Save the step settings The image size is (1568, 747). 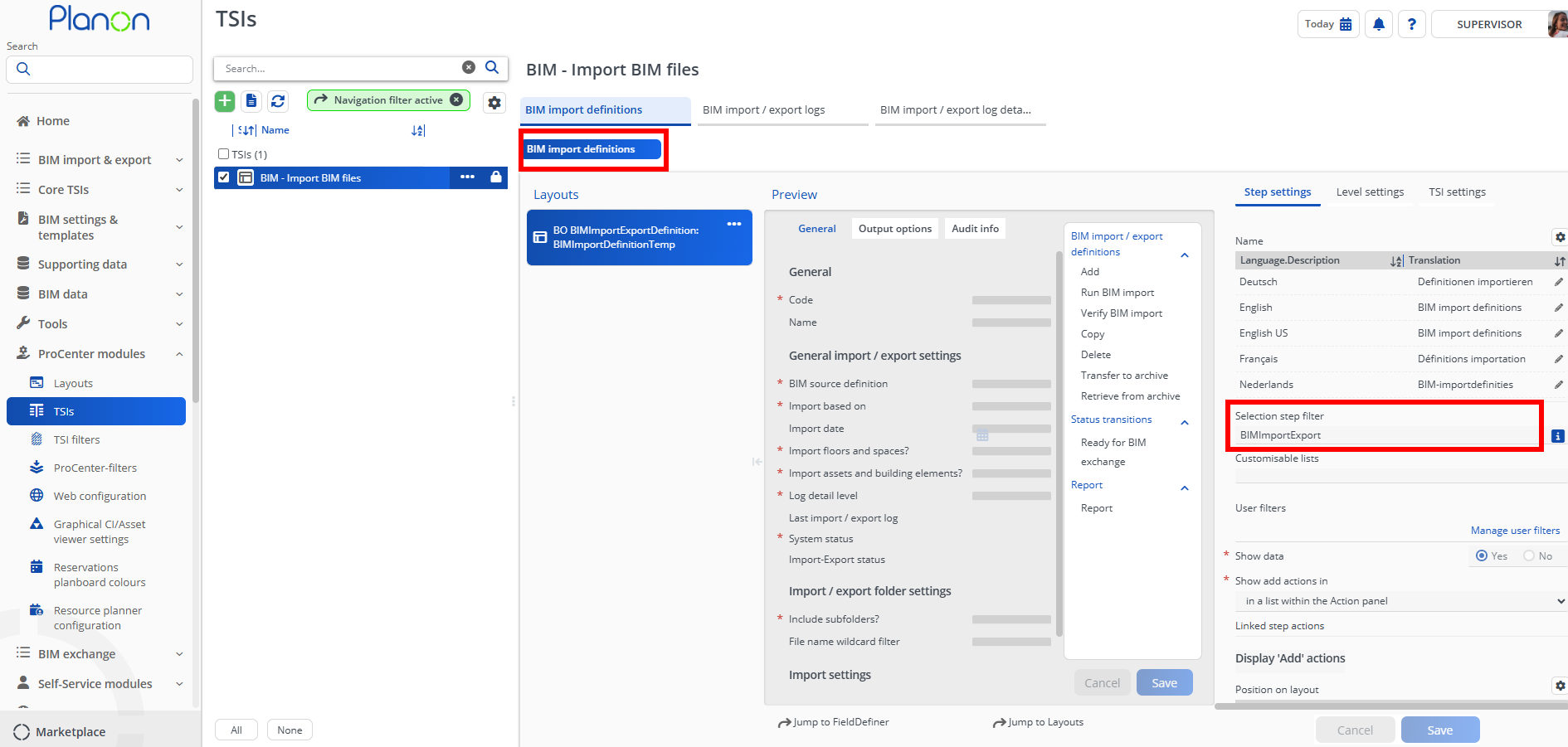click(x=1440, y=730)
